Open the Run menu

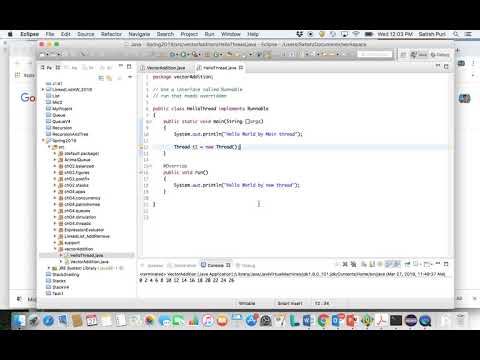[x=209, y=34]
